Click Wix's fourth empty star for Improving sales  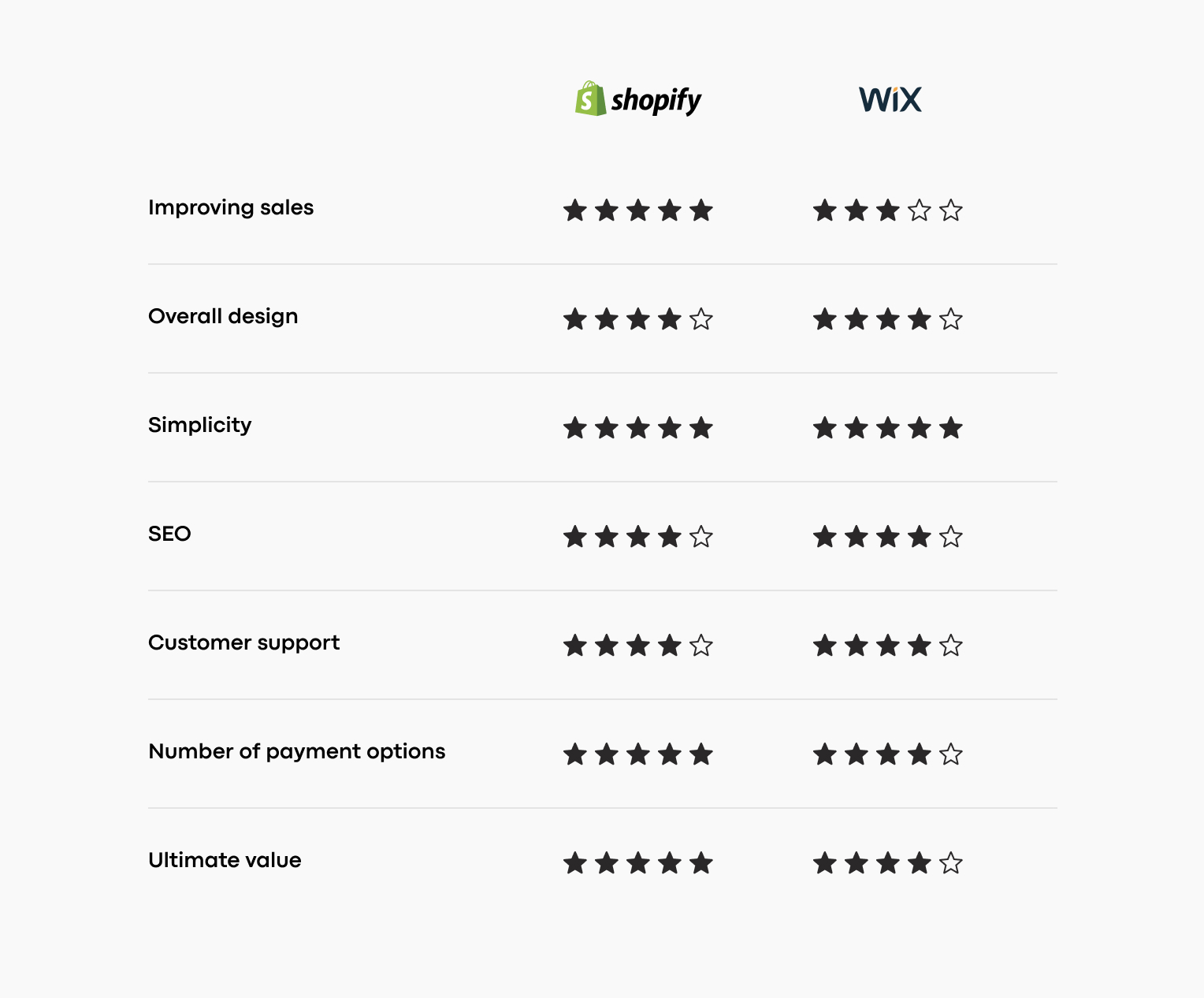click(920, 210)
